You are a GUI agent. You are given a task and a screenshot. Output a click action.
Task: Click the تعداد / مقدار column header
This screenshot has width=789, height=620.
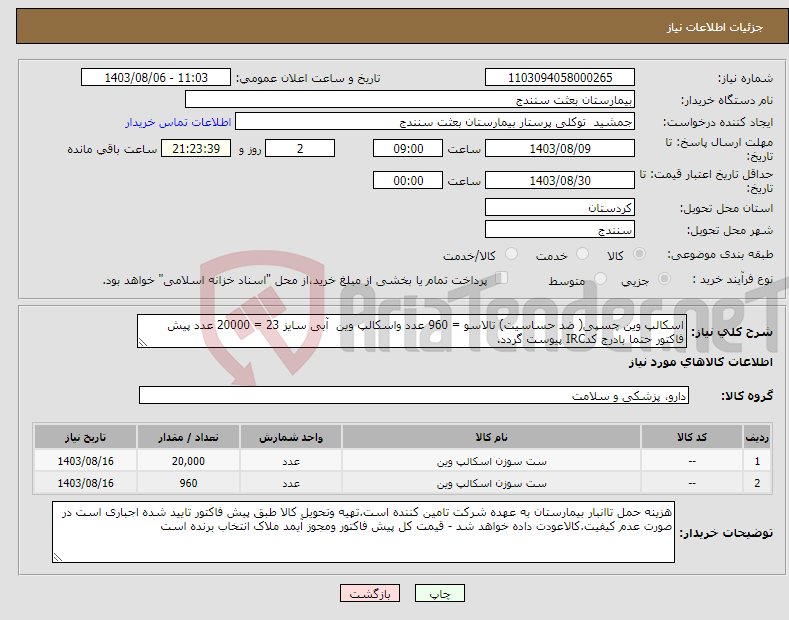[x=188, y=437]
